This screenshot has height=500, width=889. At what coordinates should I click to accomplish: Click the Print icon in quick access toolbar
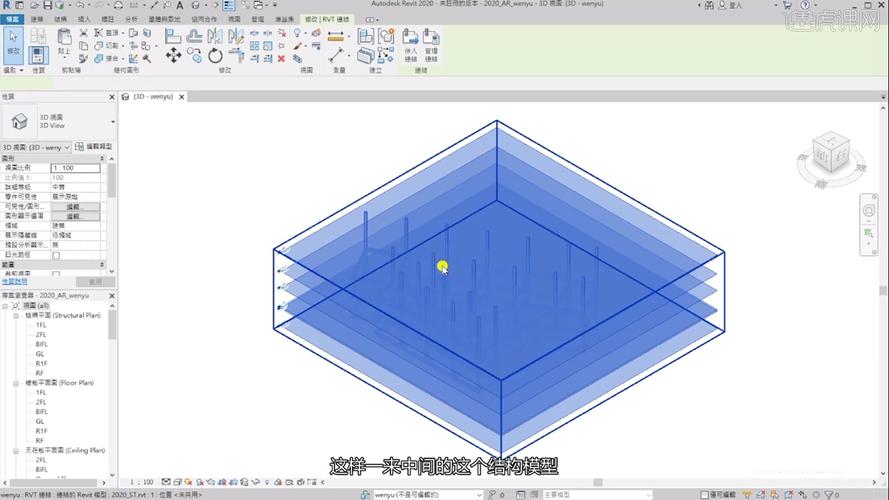(118, 5)
